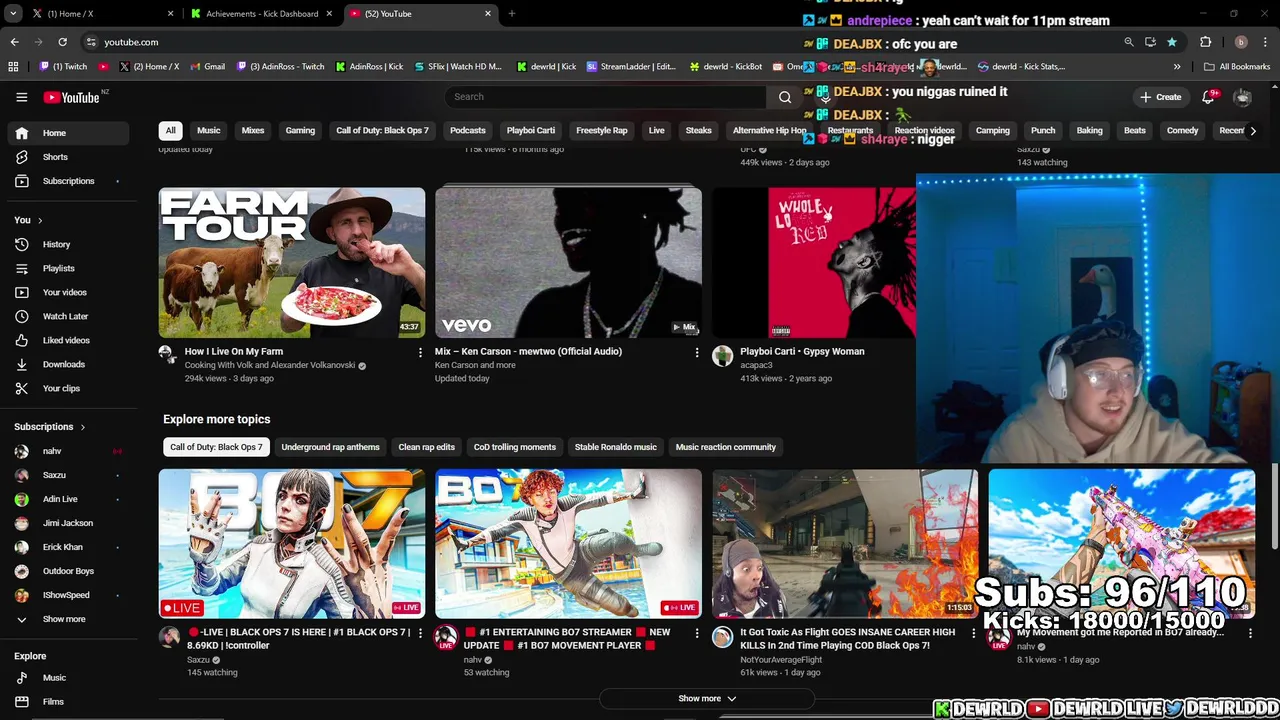Select the Gaming filter chip

(x=300, y=131)
